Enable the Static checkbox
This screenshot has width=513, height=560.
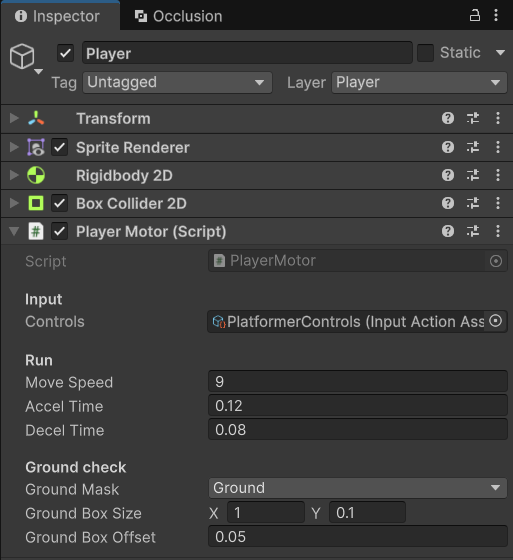(425, 53)
